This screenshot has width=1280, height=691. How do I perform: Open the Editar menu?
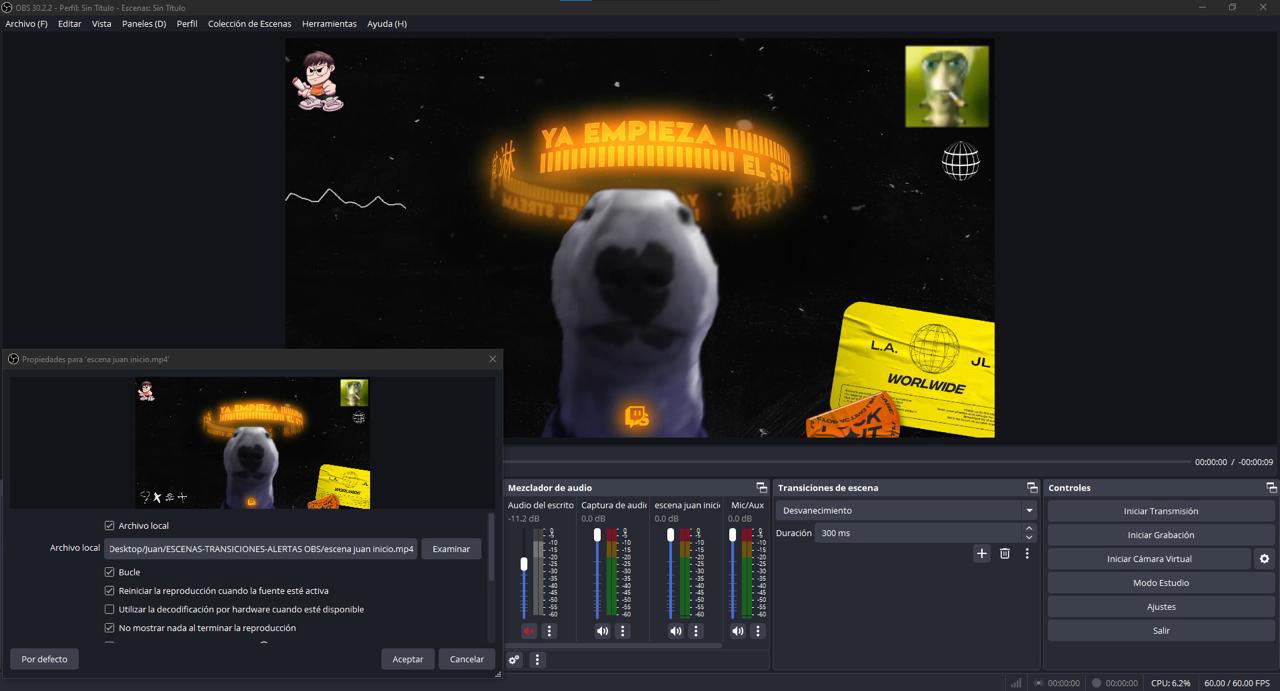[70, 24]
